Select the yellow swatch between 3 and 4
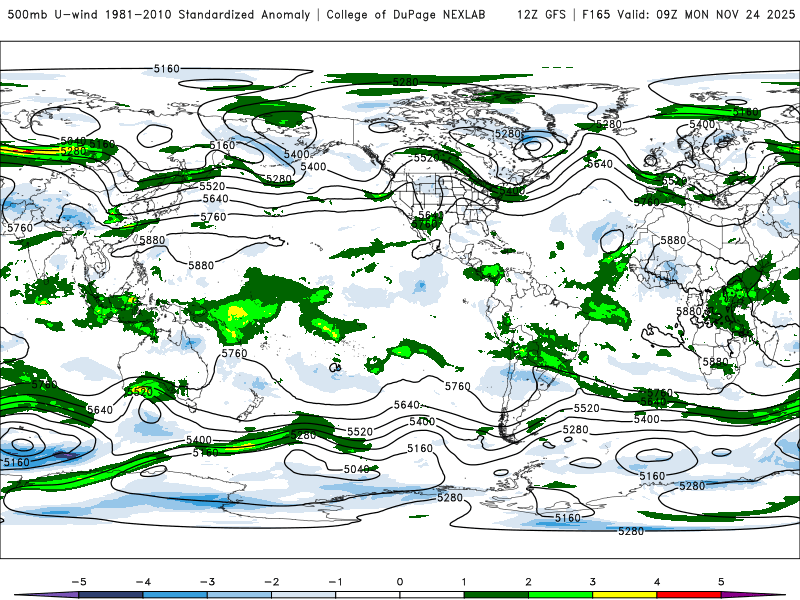Screen dimensions: 800x600 tap(625, 595)
